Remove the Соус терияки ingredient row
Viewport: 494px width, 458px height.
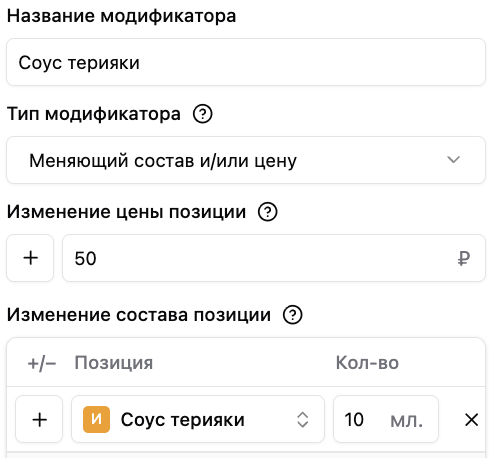pyautogui.click(x=471, y=420)
